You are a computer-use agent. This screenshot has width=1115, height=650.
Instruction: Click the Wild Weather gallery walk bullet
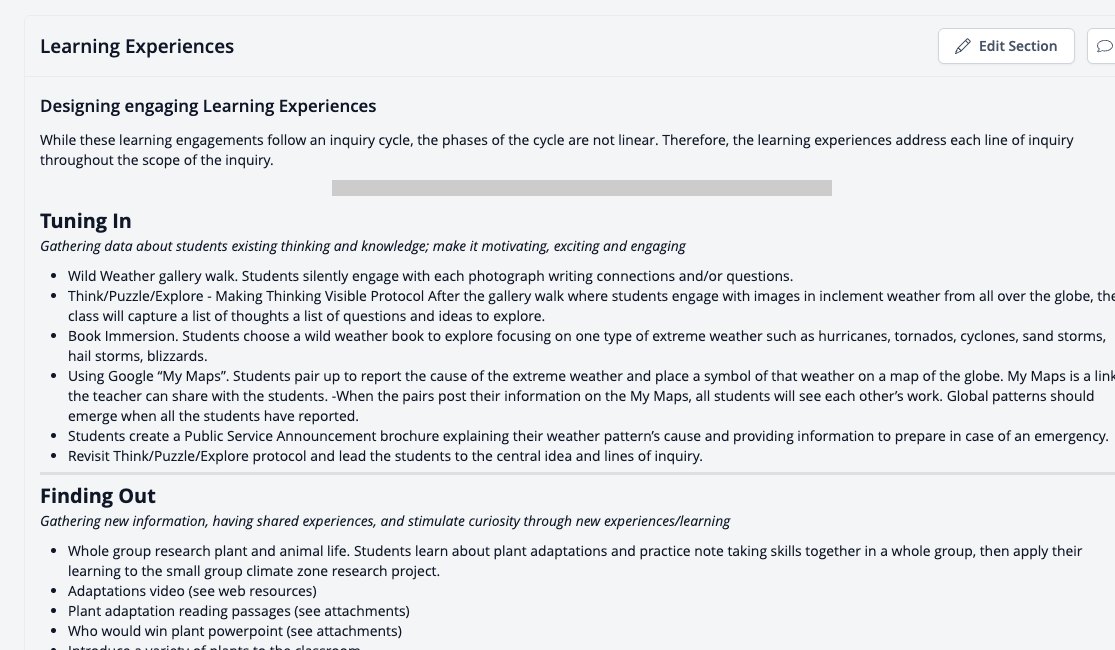[430, 276]
